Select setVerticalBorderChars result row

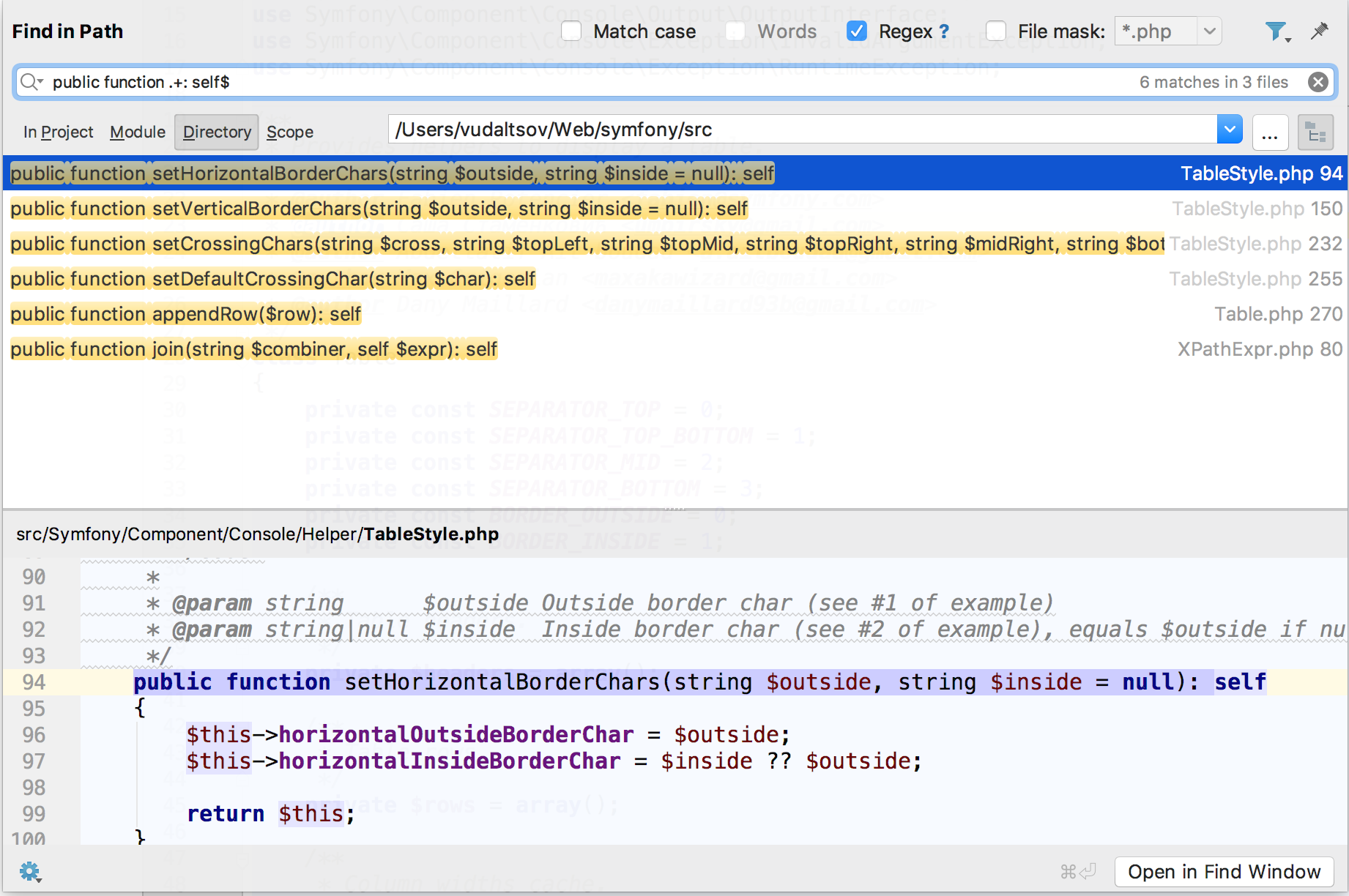pyautogui.click(x=674, y=209)
